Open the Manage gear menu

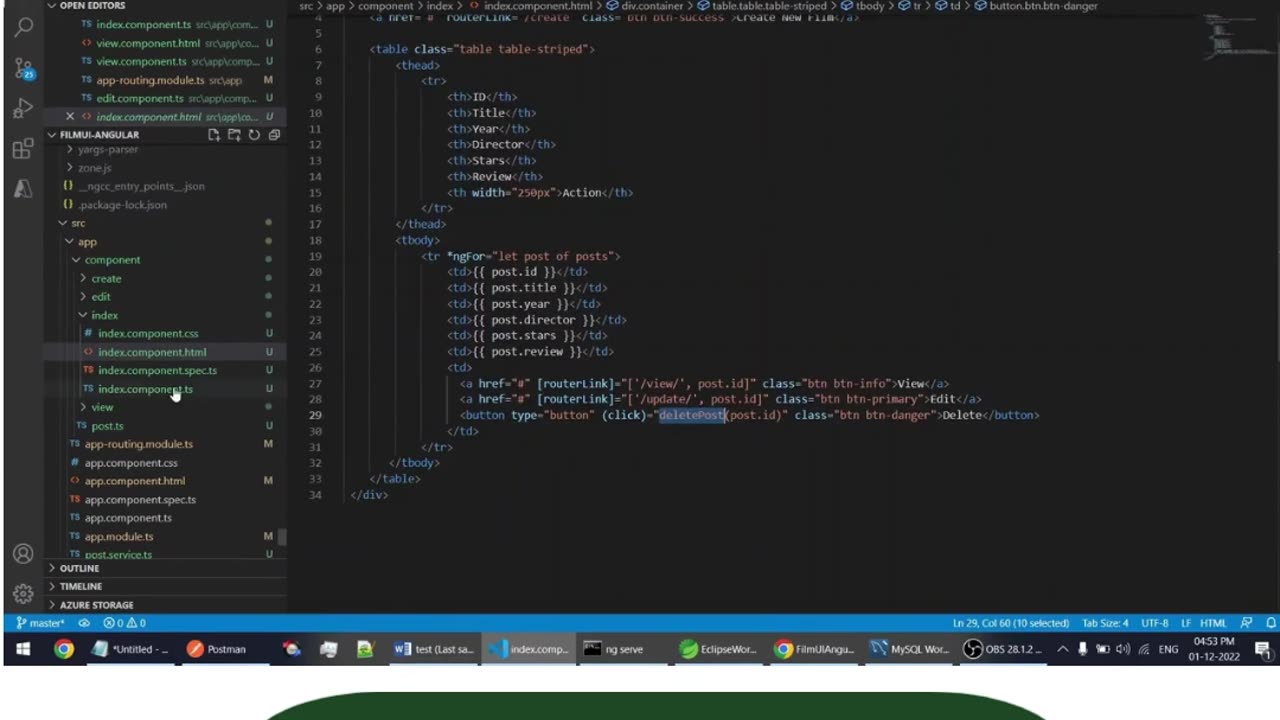(x=23, y=594)
